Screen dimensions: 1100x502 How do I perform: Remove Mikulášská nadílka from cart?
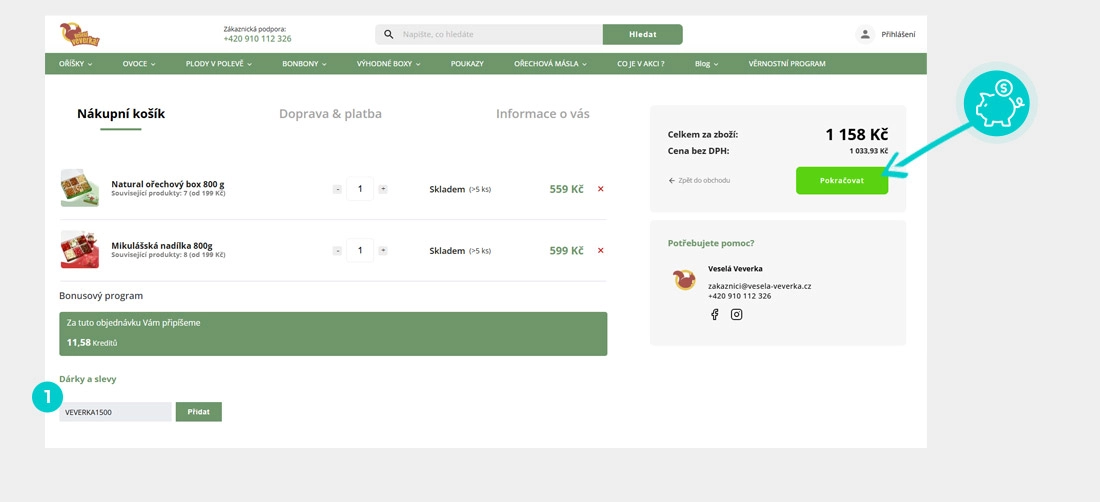coord(600,251)
